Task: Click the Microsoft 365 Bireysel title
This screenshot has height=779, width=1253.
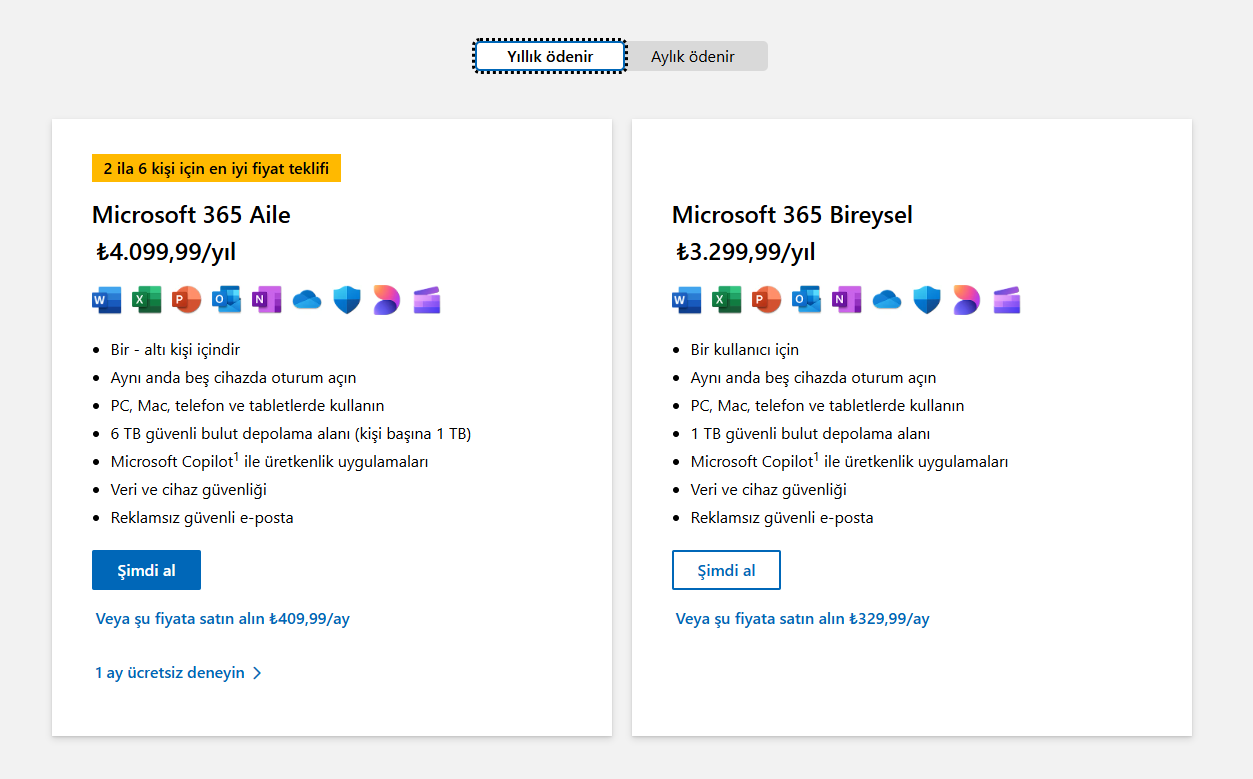Action: [792, 215]
